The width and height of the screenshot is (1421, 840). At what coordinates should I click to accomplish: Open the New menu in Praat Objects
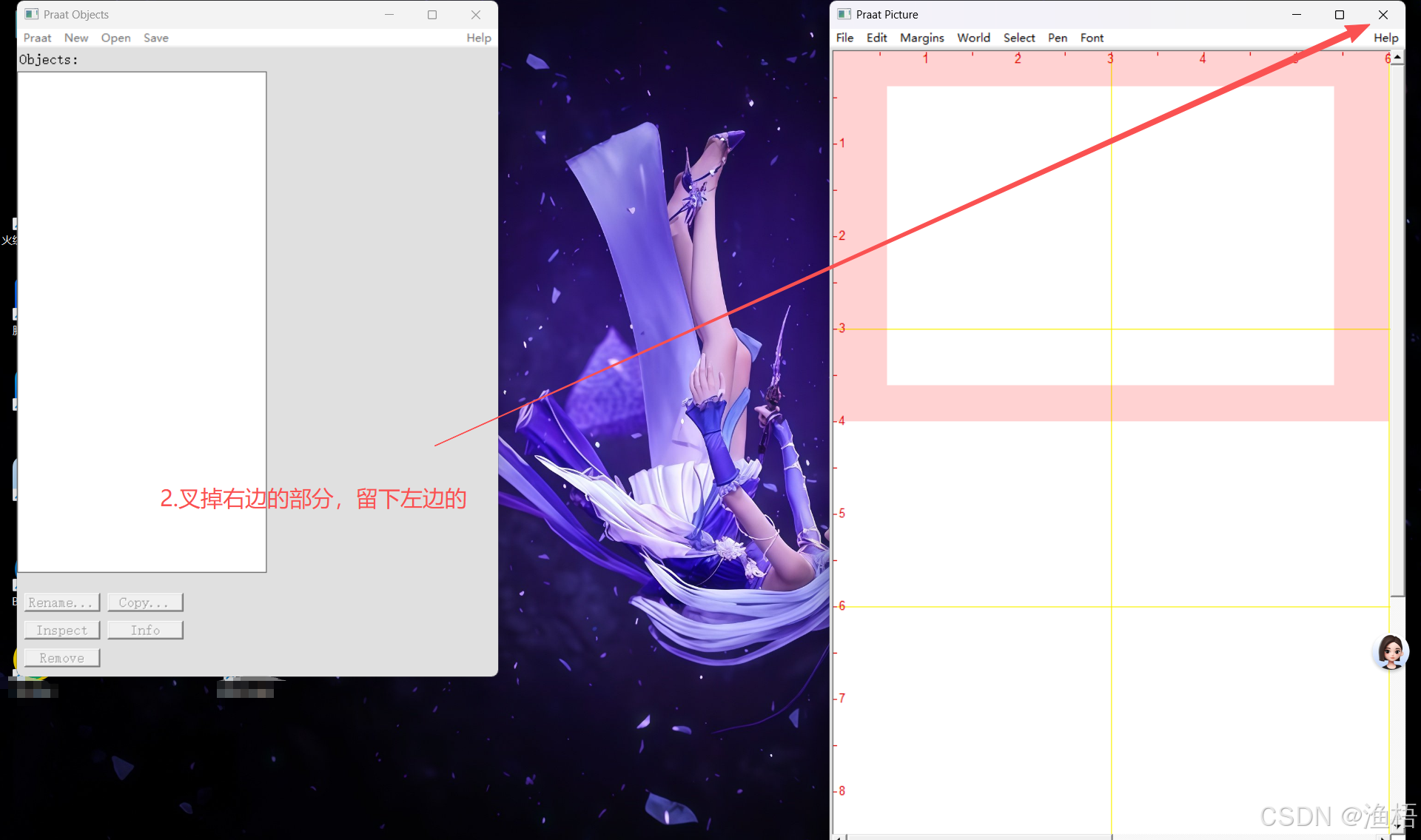pyautogui.click(x=75, y=38)
